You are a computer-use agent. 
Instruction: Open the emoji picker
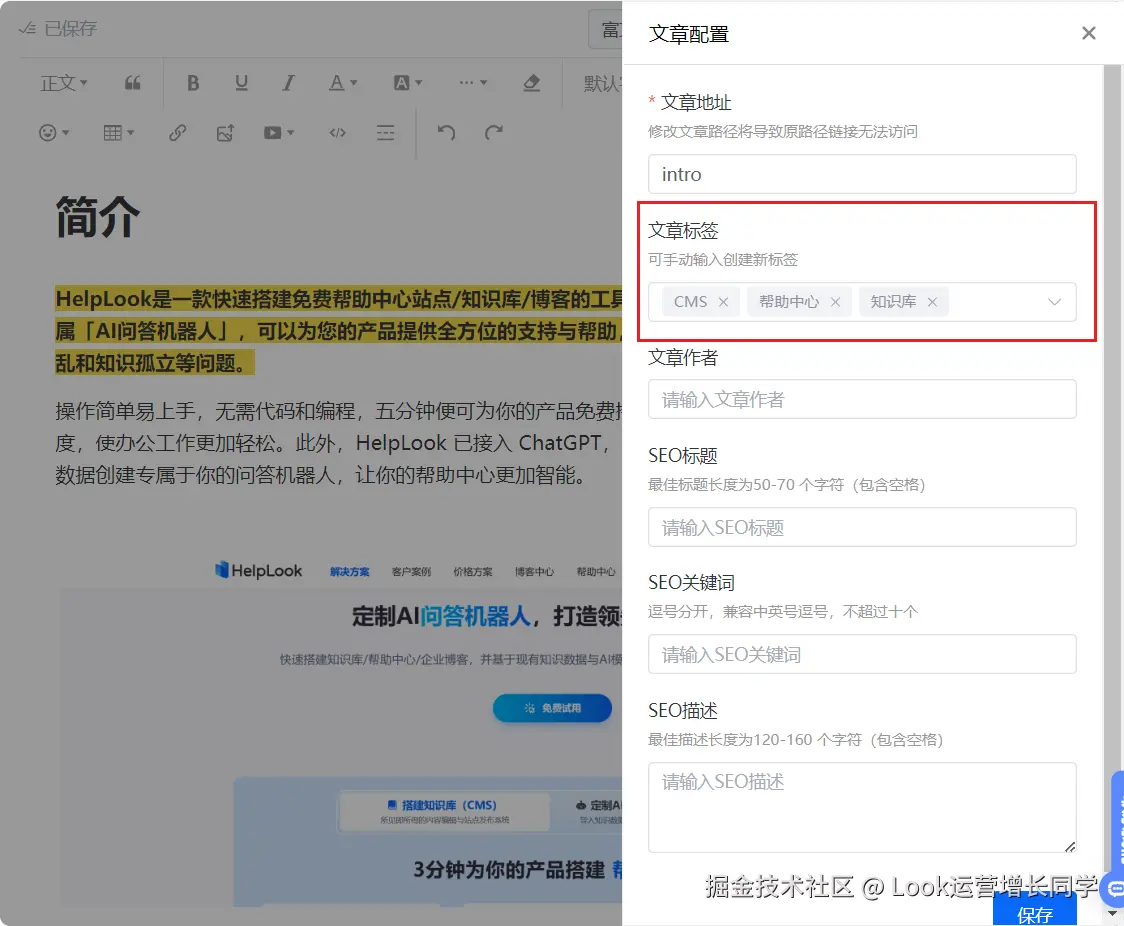point(54,133)
